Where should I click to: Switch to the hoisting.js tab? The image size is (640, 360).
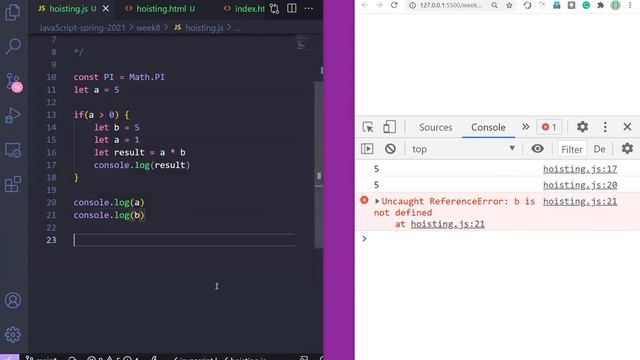coord(68,9)
